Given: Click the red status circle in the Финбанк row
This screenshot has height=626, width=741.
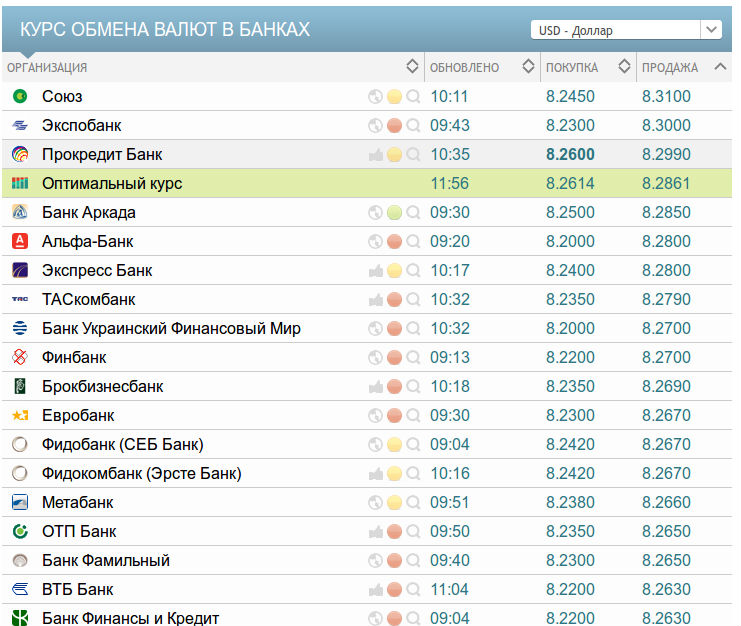Looking at the screenshot, I should click(x=394, y=358).
